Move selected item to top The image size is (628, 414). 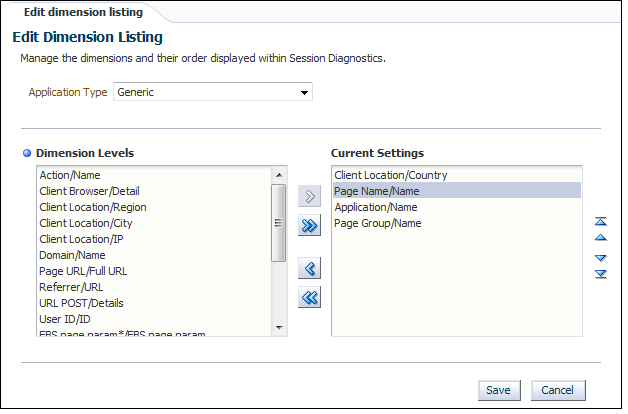[x=600, y=221]
